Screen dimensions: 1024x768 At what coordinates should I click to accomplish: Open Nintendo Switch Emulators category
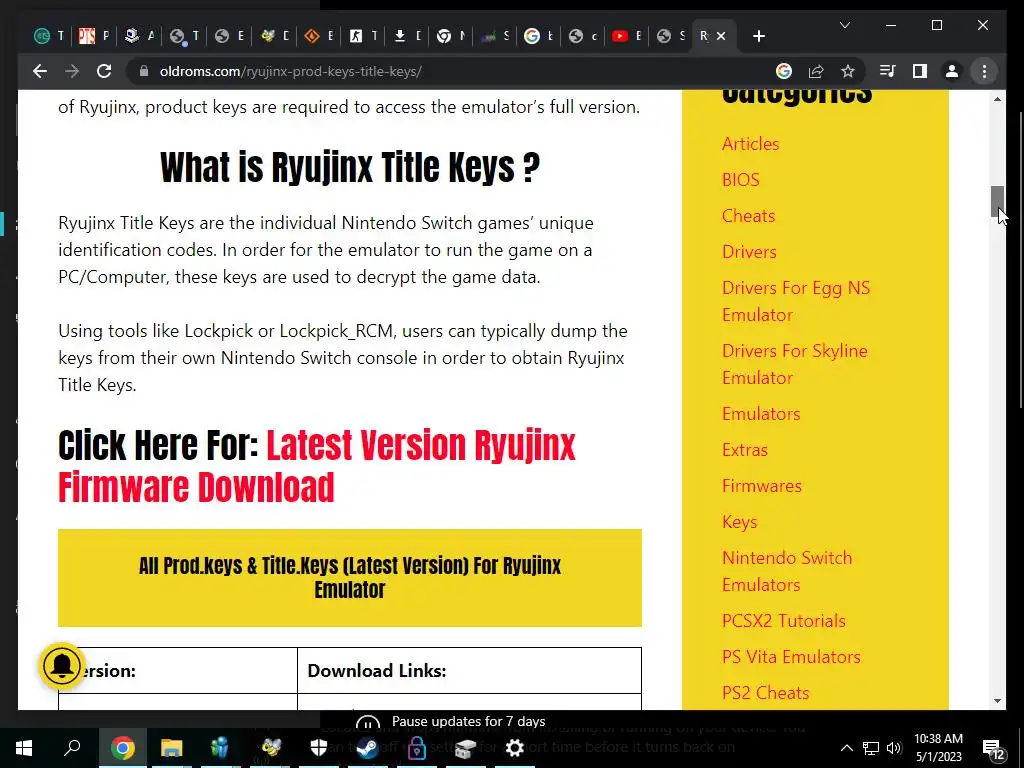tap(787, 571)
